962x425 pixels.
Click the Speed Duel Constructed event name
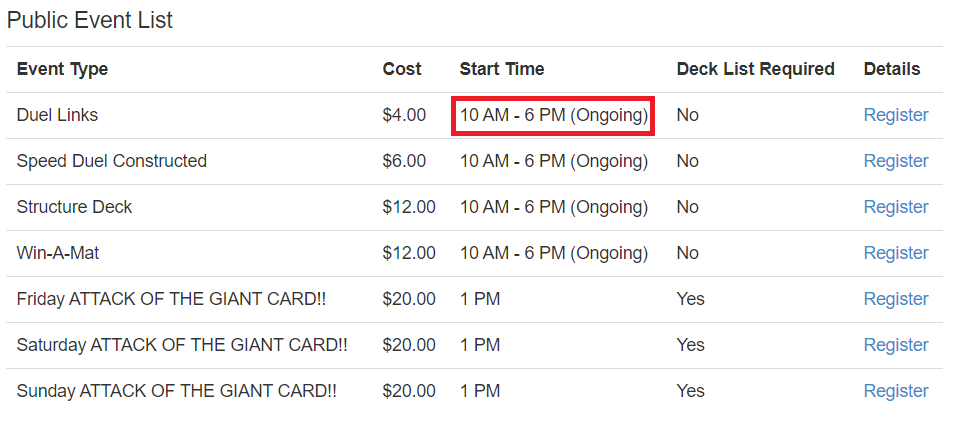tap(111, 161)
